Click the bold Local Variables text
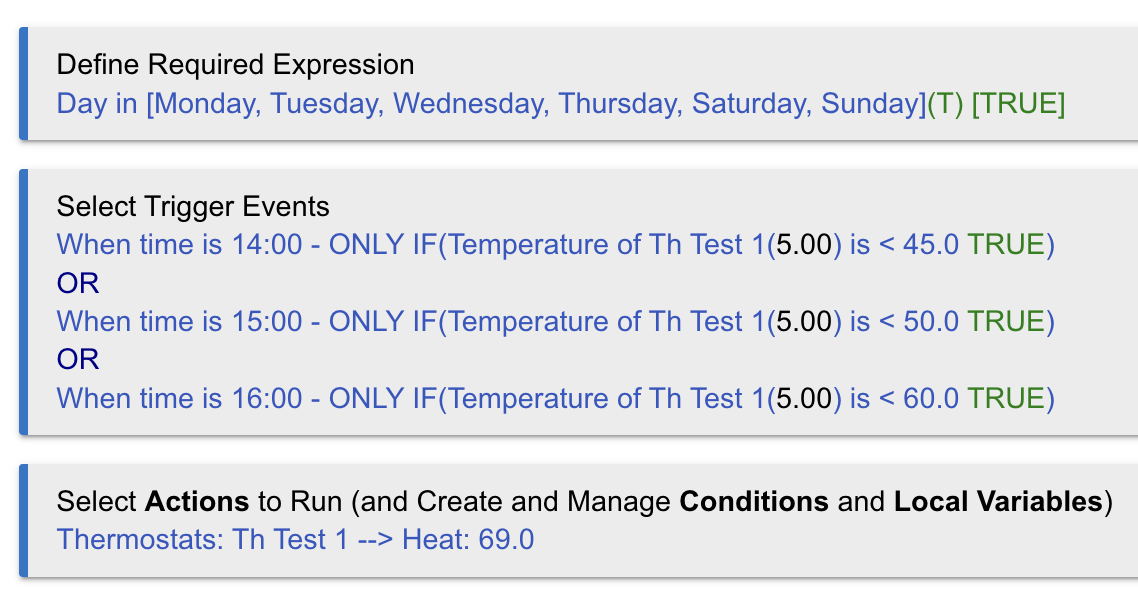The width and height of the screenshot is (1138, 596). click(x=997, y=502)
